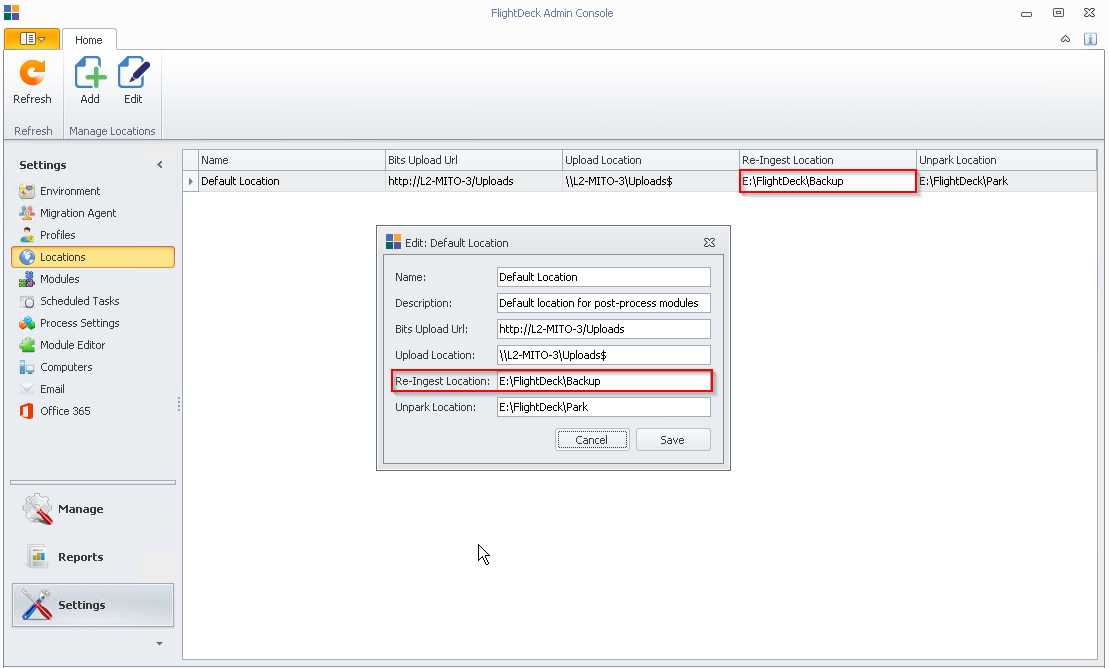
Task: Click the Settings tools icon
Action: pyautogui.click(x=37, y=605)
